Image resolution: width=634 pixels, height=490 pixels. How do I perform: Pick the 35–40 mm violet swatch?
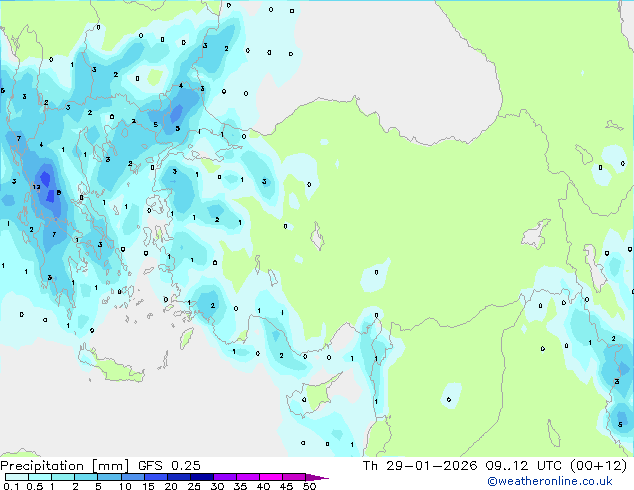point(248,477)
